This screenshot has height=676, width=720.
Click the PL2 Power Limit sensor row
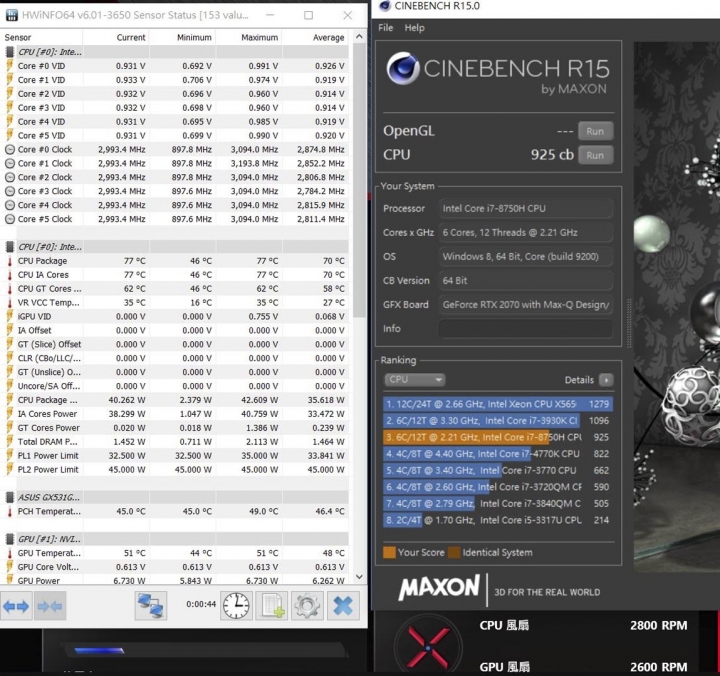click(x=174, y=469)
